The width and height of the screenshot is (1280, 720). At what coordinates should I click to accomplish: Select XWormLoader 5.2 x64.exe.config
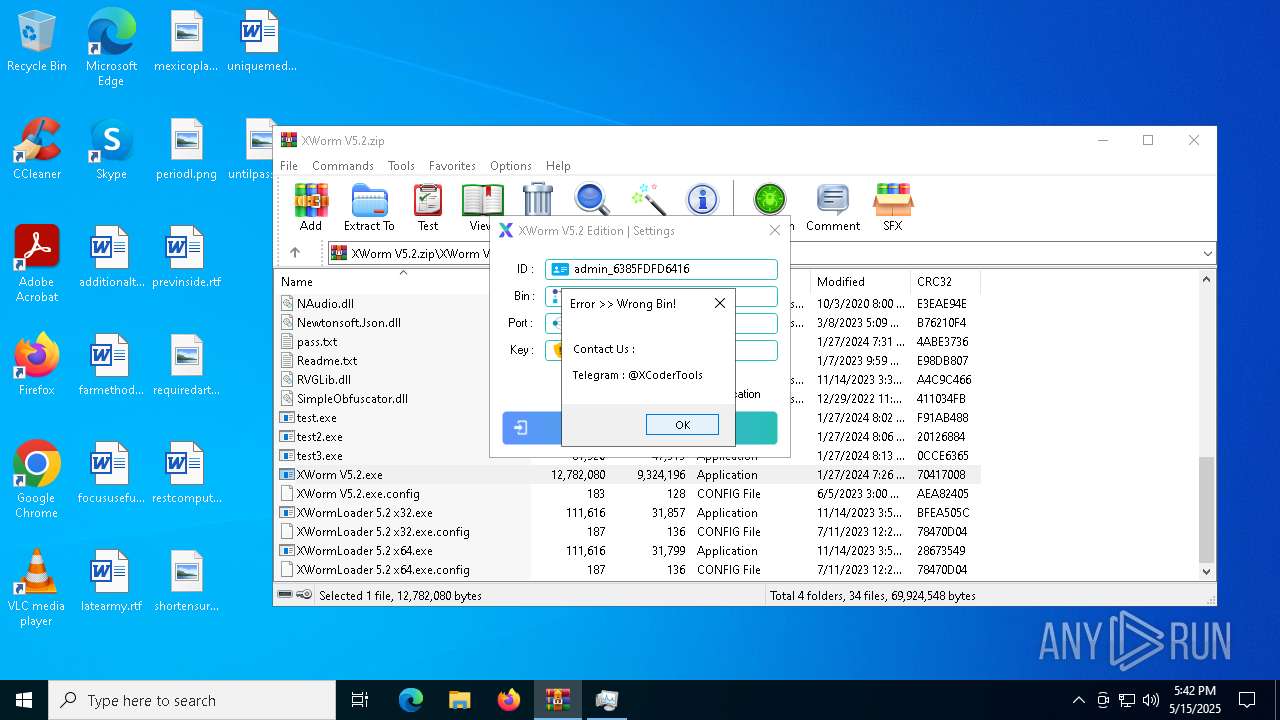pos(383,570)
